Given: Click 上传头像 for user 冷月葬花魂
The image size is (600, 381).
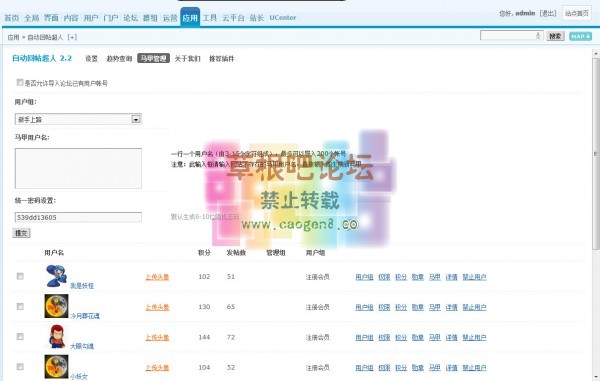Looking at the screenshot, I should click(x=157, y=307).
